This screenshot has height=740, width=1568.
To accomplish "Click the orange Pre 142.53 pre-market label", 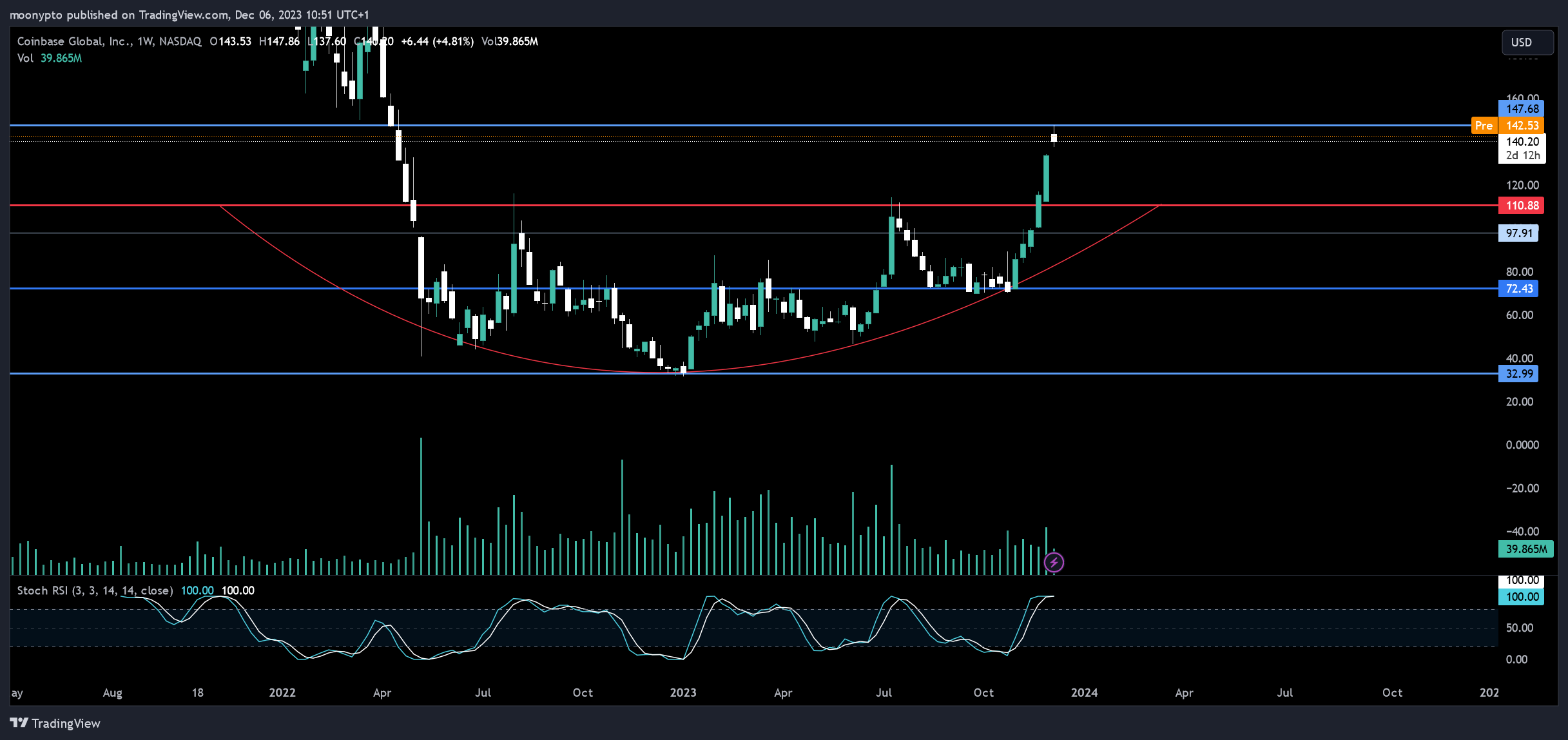I will [1507, 126].
